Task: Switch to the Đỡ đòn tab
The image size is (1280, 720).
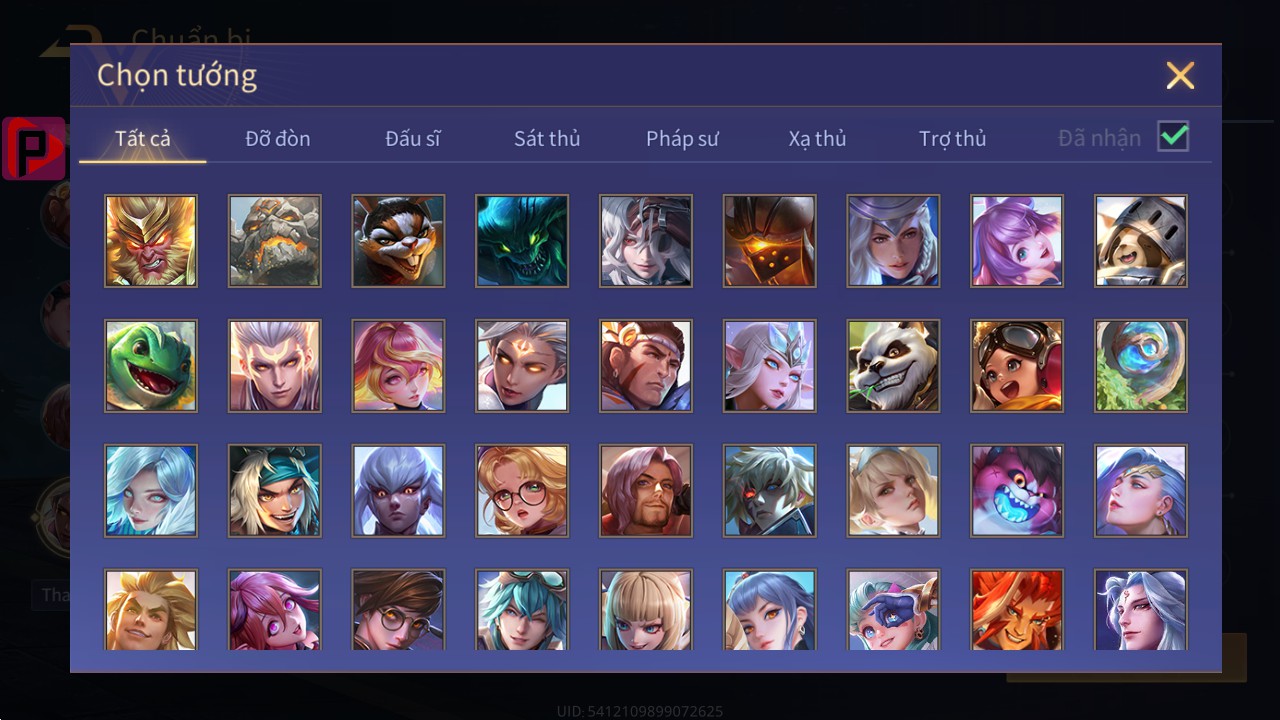Action: (x=278, y=138)
